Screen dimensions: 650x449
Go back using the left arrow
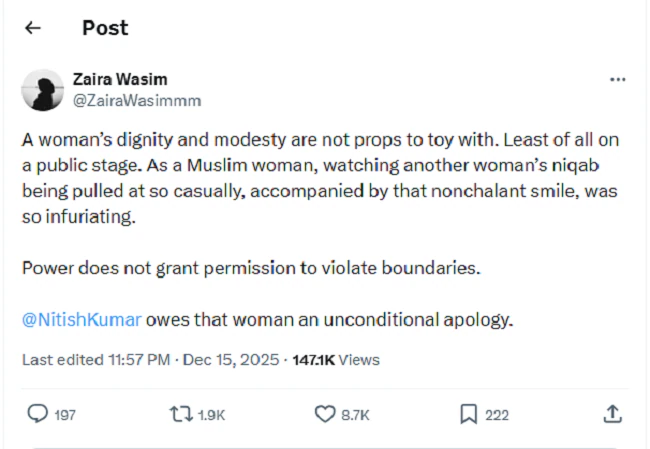click(x=33, y=28)
